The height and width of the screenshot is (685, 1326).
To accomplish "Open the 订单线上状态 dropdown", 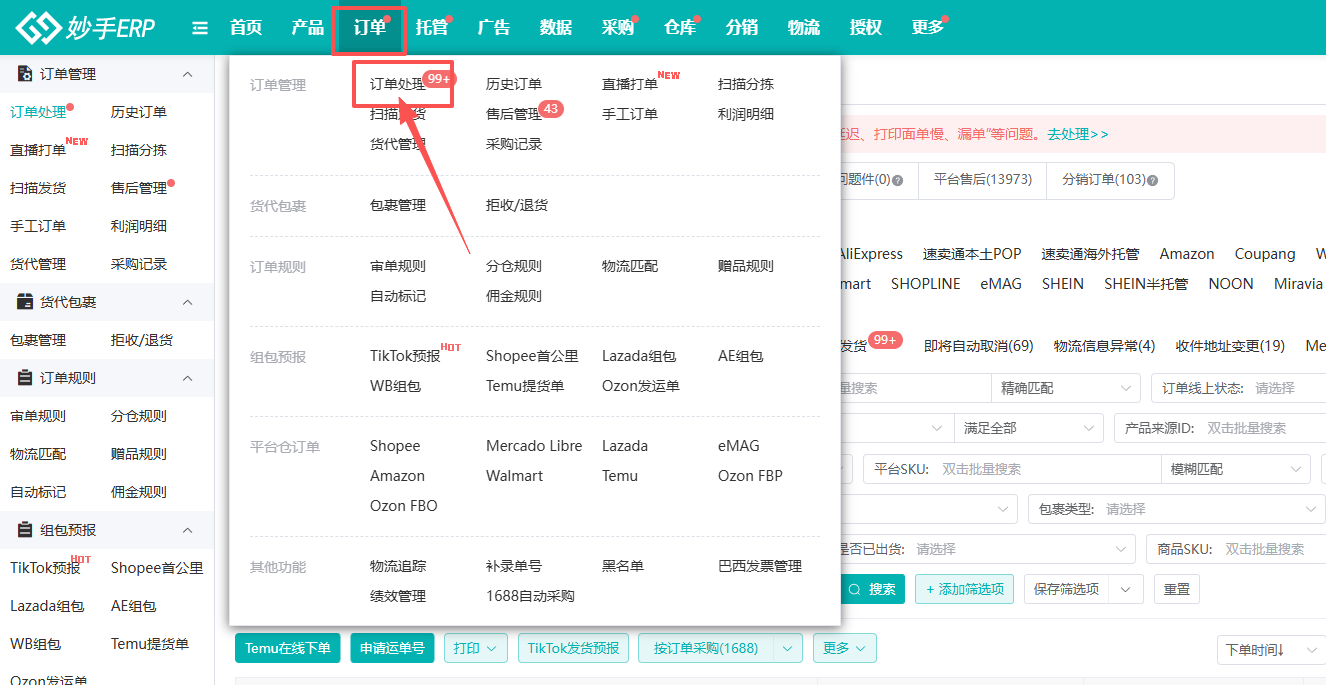I will pos(1238,388).
